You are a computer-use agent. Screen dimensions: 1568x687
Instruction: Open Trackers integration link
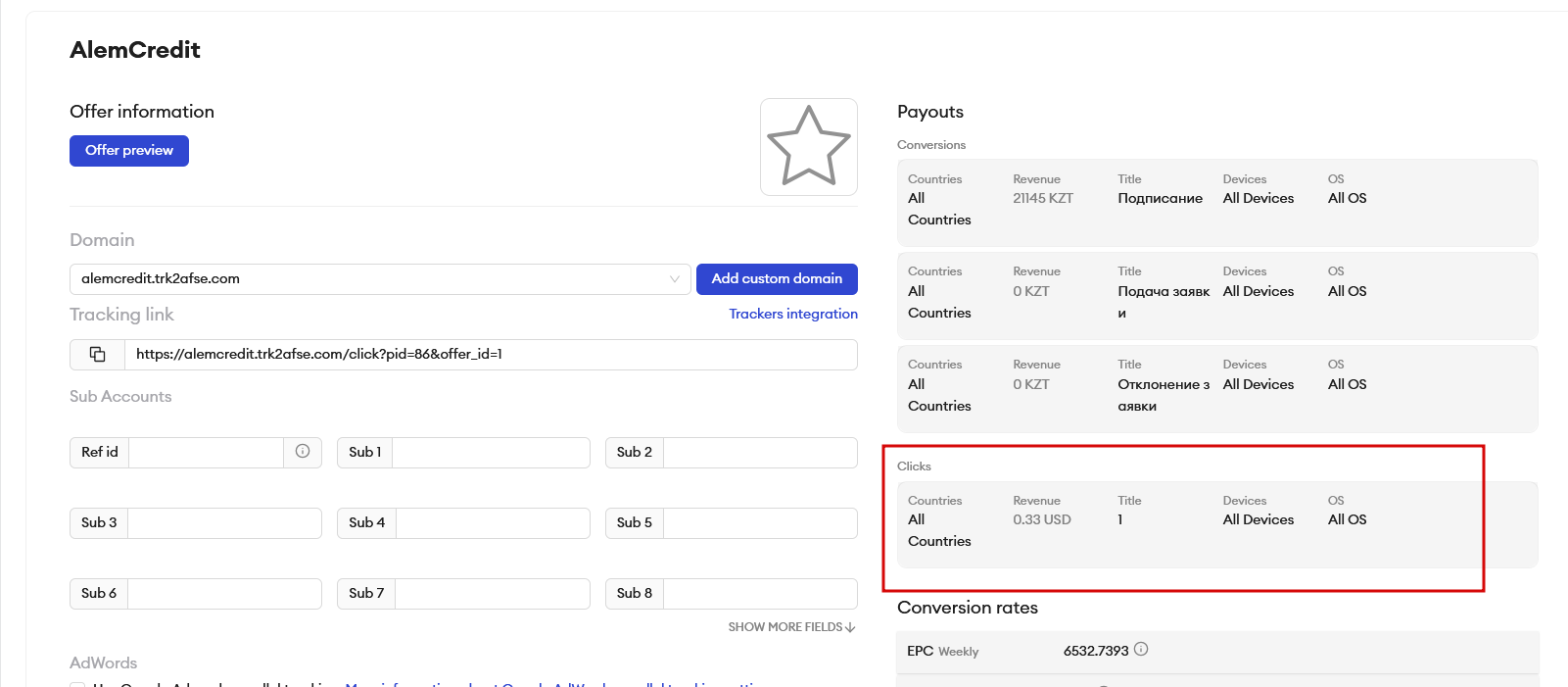793,314
